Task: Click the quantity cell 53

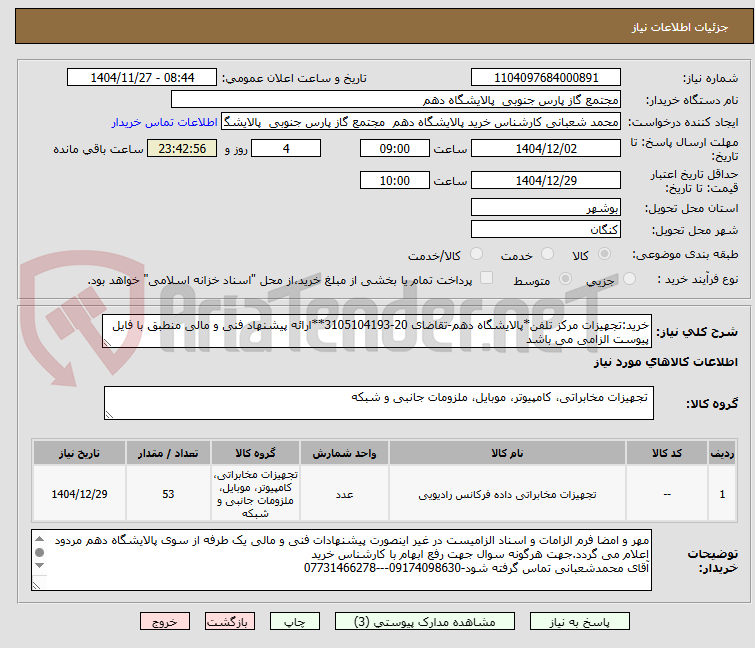Action: pos(168,494)
